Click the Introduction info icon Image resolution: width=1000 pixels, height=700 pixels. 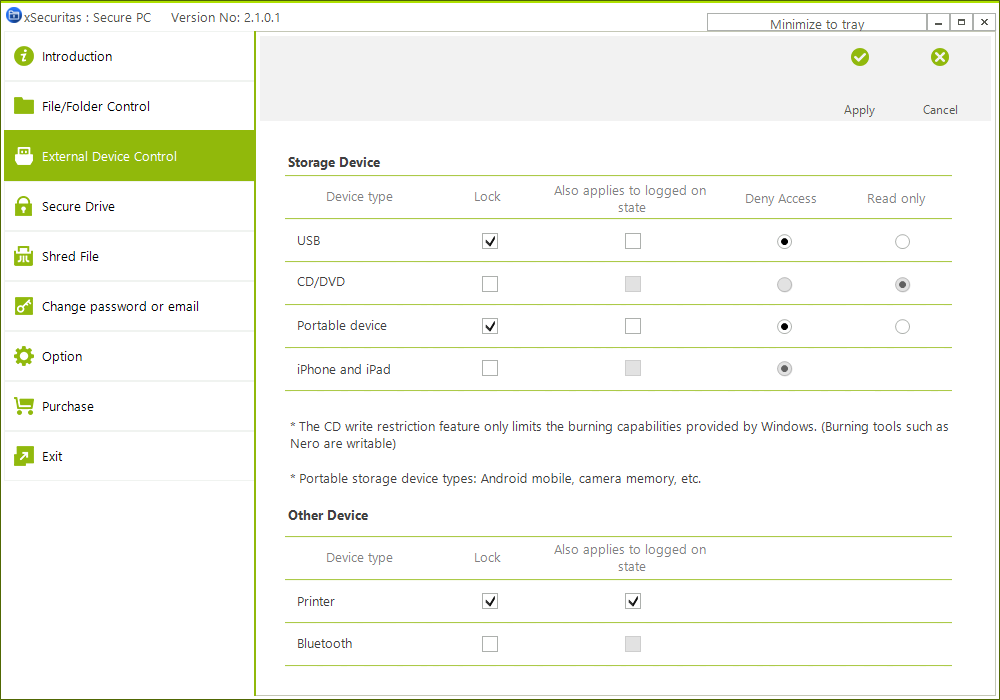[x=24, y=56]
